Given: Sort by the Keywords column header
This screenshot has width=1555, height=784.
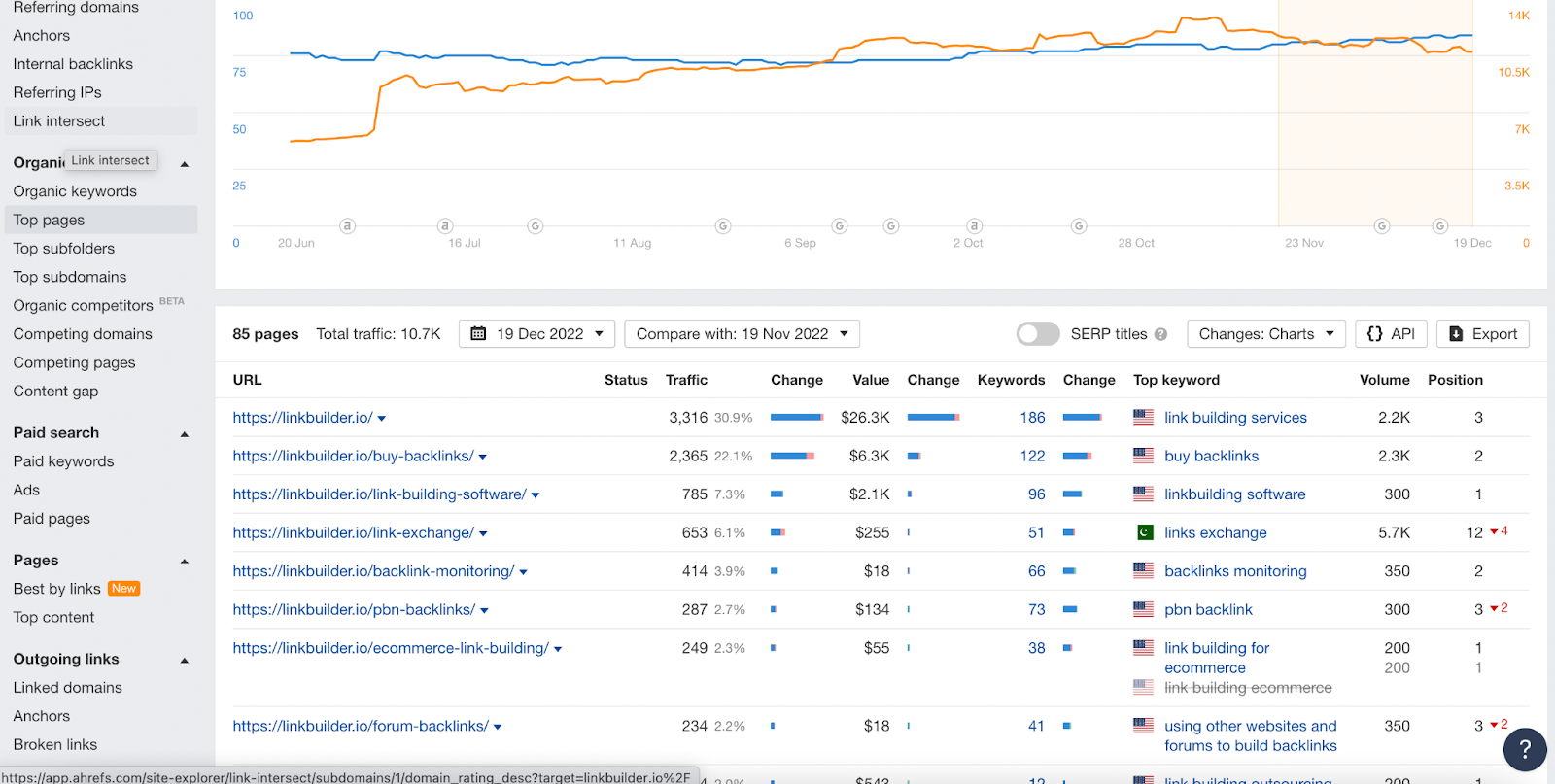Looking at the screenshot, I should pos(1011,380).
